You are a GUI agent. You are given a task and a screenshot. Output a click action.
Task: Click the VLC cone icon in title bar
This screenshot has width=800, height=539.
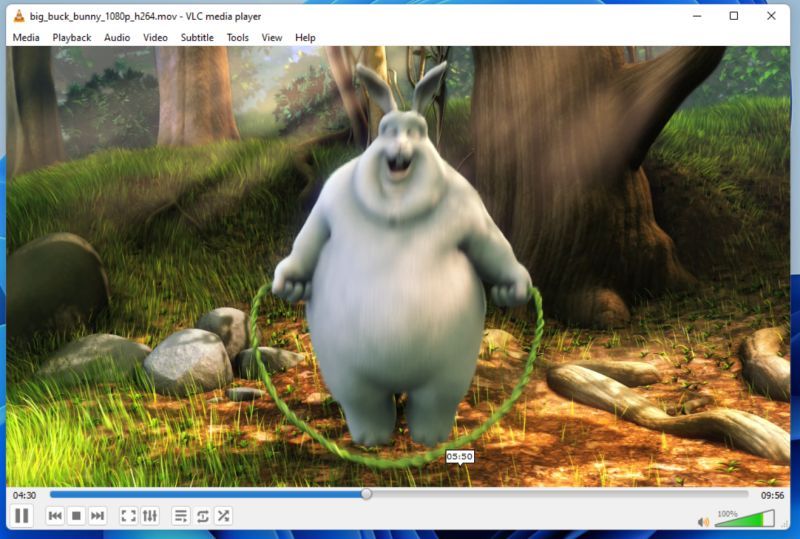[x=19, y=16]
